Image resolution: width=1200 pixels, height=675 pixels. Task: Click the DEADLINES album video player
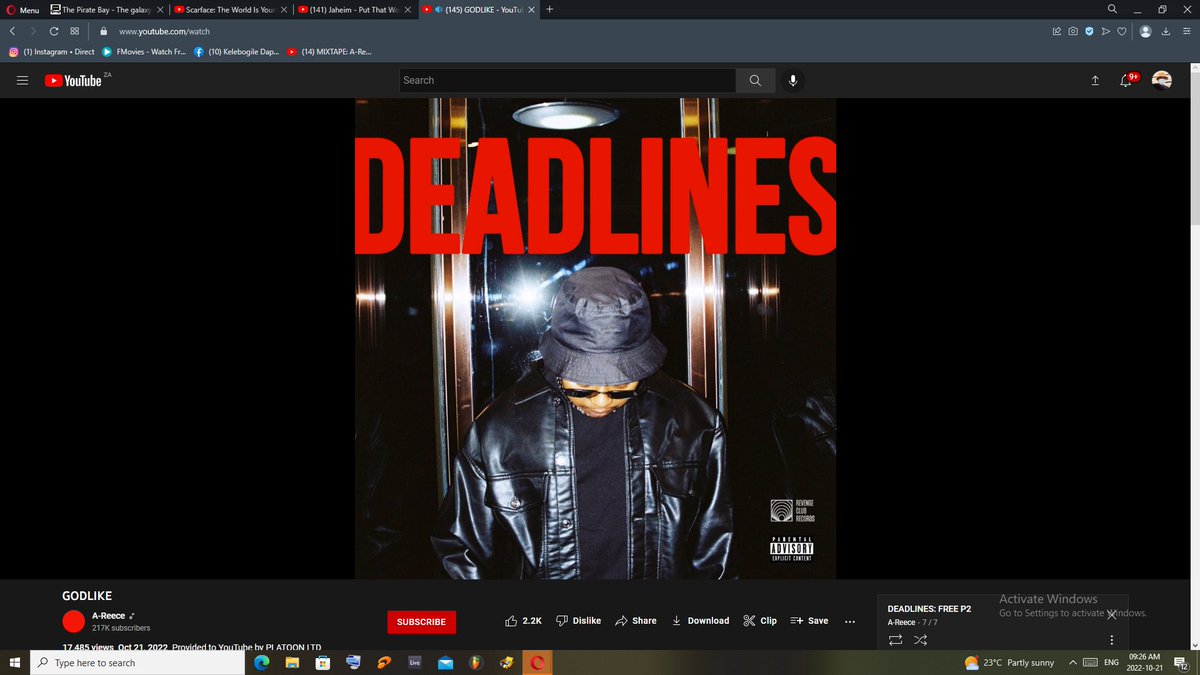tap(595, 338)
